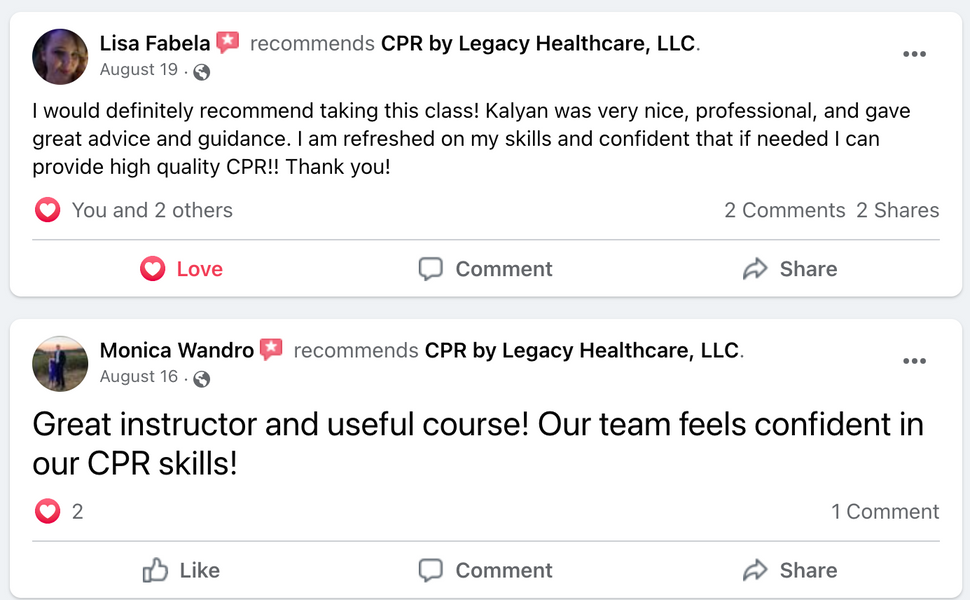Click the Monica Wandro name link
Image resolution: width=970 pixels, height=600 pixels.
point(176,351)
